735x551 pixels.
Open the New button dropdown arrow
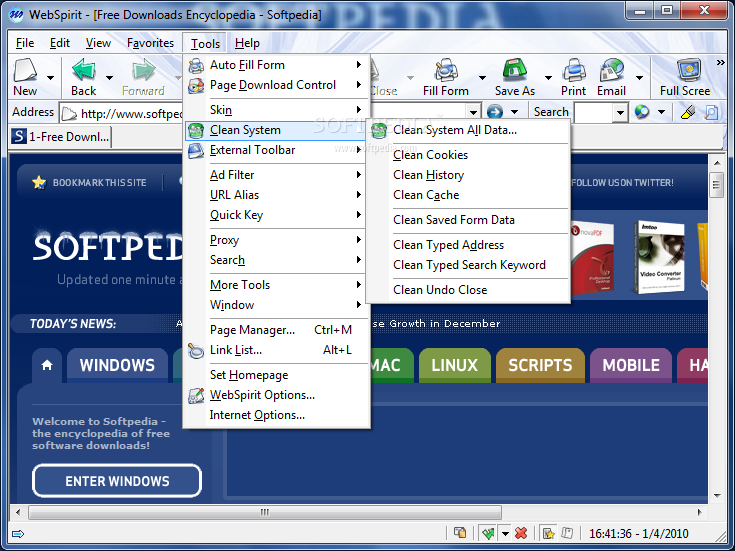tap(50, 77)
